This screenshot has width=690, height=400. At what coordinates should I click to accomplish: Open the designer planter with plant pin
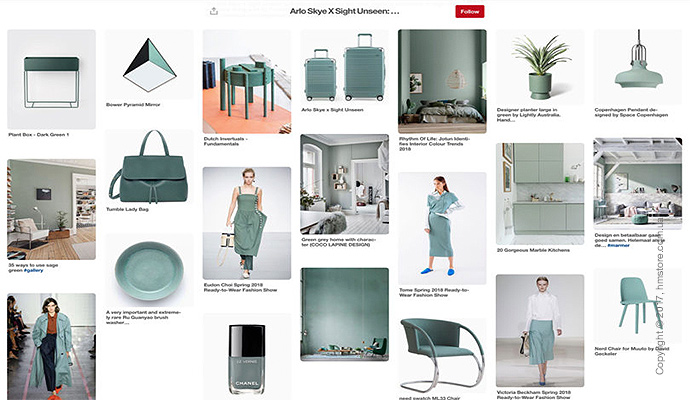point(540,67)
